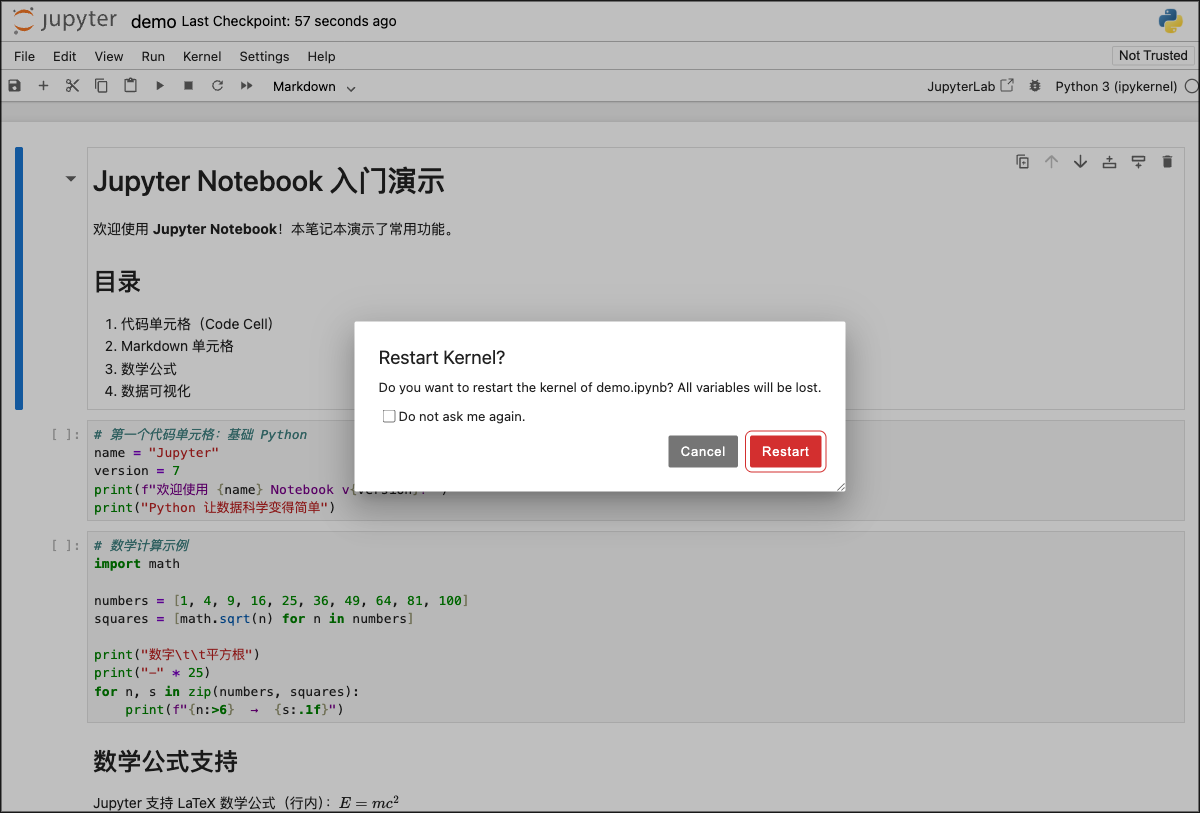
Task: Open the Kernel menu
Action: (x=202, y=56)
